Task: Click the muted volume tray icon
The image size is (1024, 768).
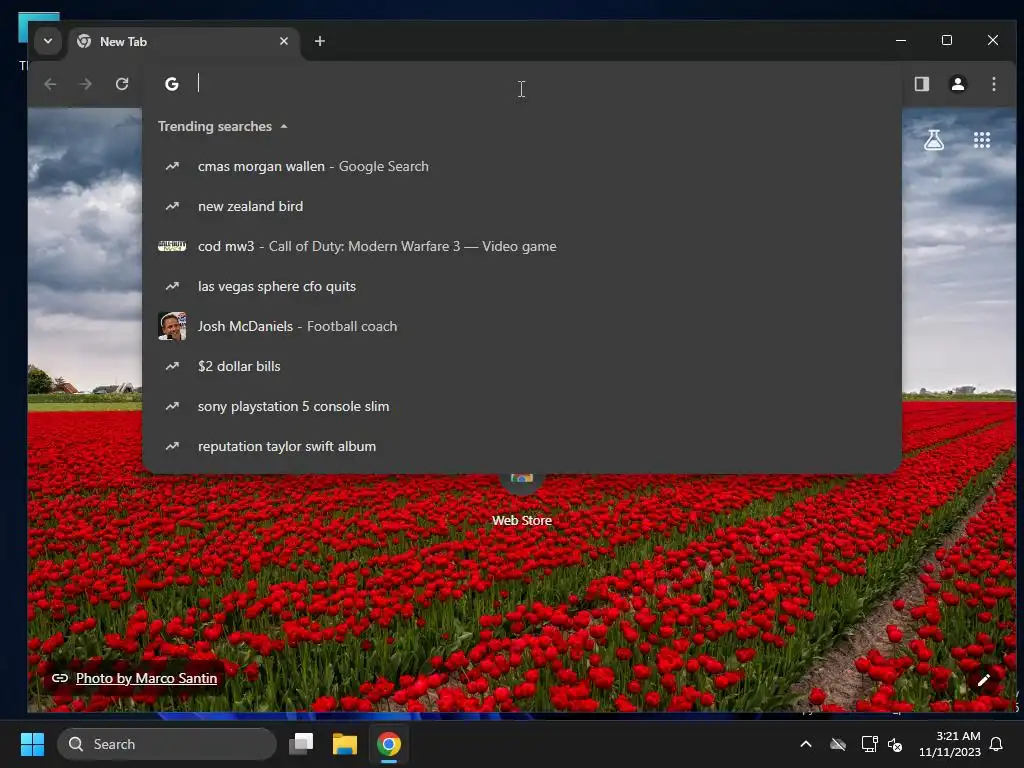Action: pos(895,744)
